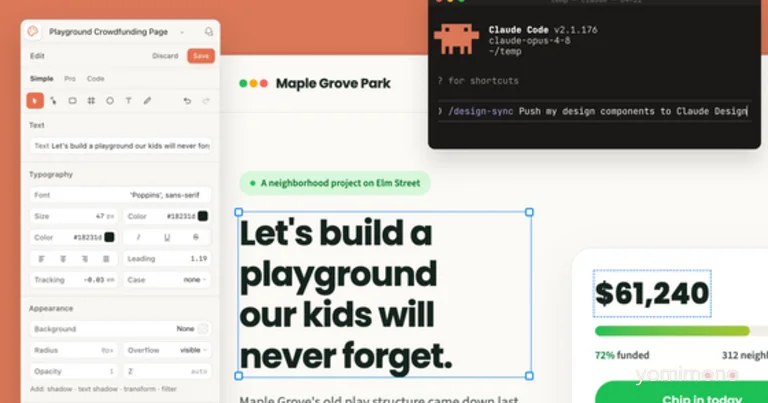Open the color swatch beside the Size field
The width and height of the screenshot is (768, 403).
click(x=202, y=216)
